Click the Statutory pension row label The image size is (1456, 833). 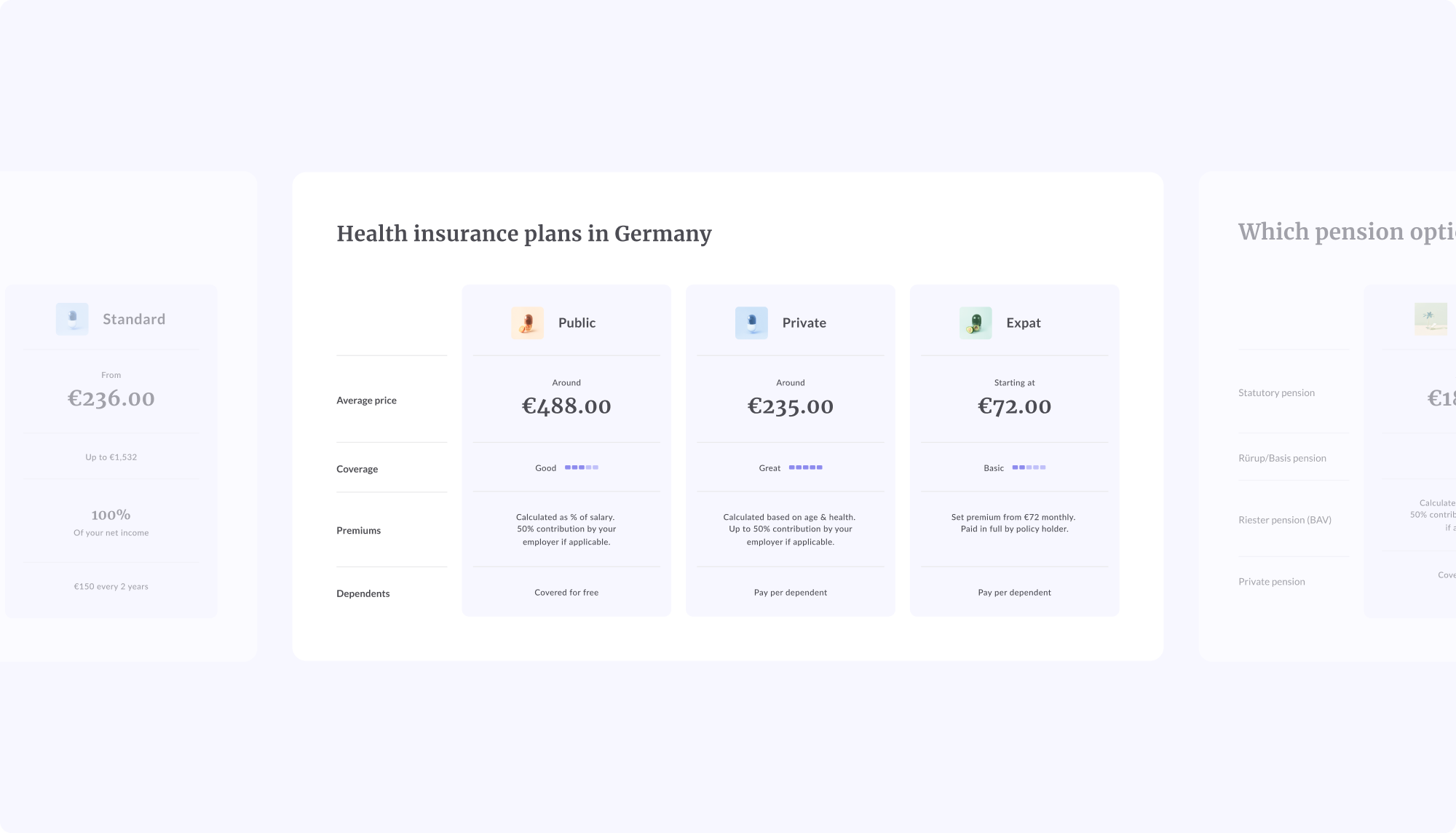(x=1276, y=393)
